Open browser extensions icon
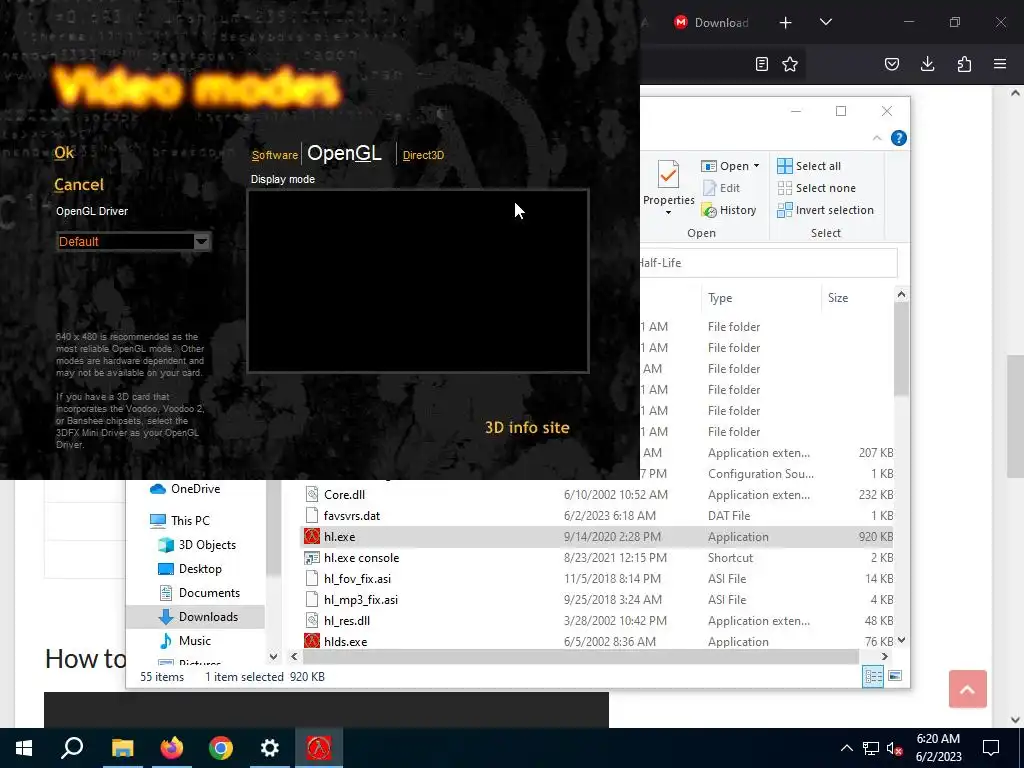The image size is (1024, 768). [x=964, y=64]
